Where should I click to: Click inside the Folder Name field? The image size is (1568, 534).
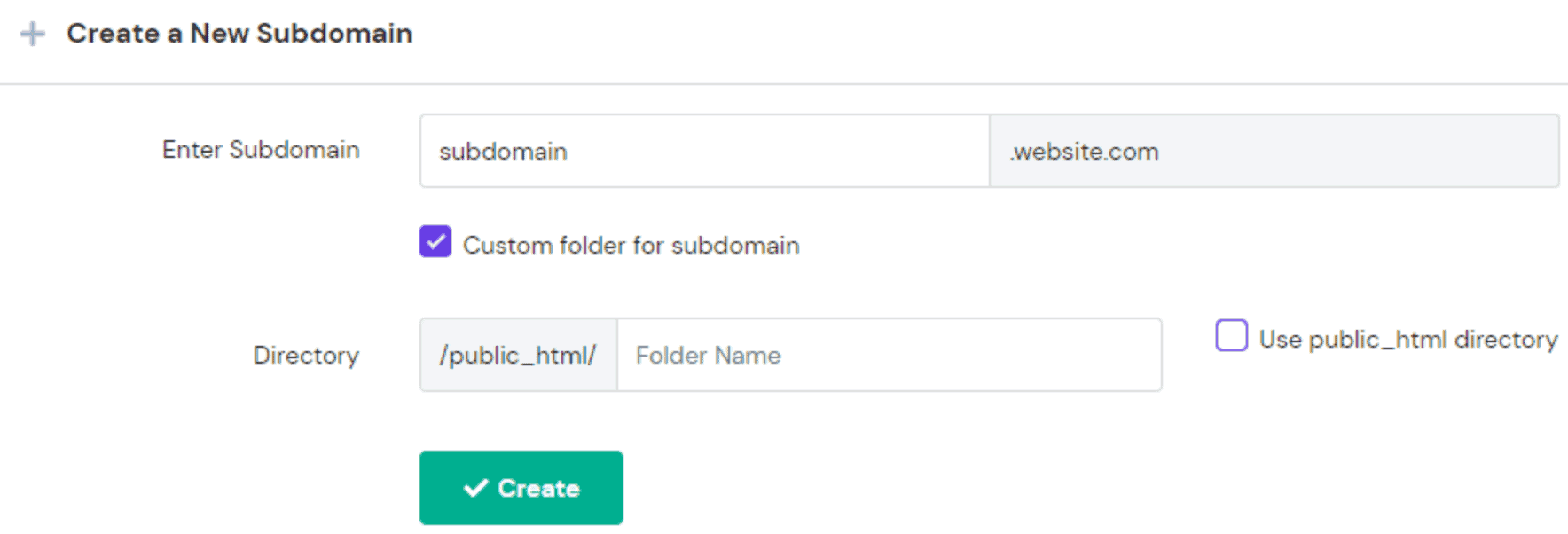[887, 355]
